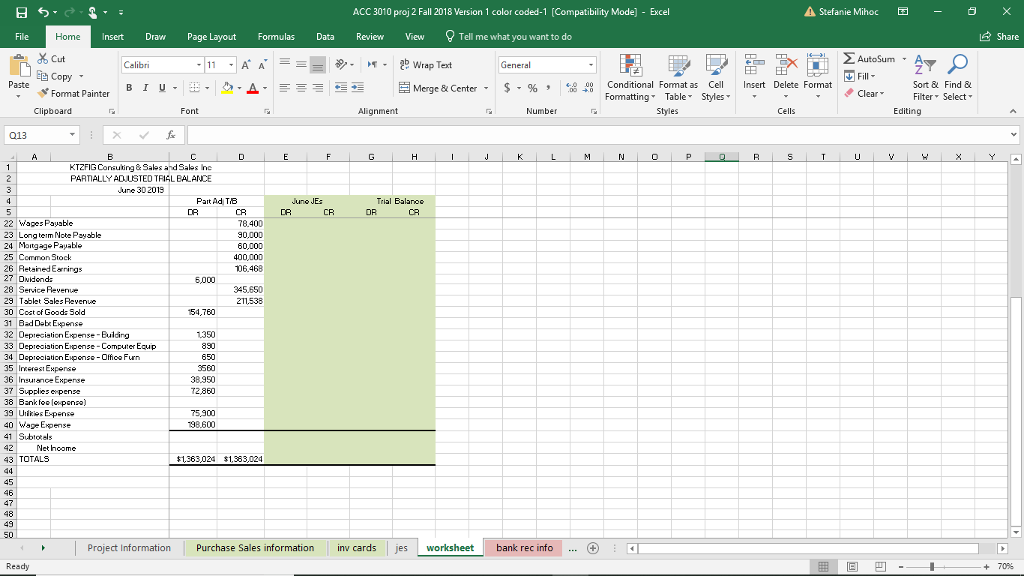The height and width of the screenshot is (576, 1024).
Task: Expand the Name Box dropdown arrow
Action: coord(72,135)
